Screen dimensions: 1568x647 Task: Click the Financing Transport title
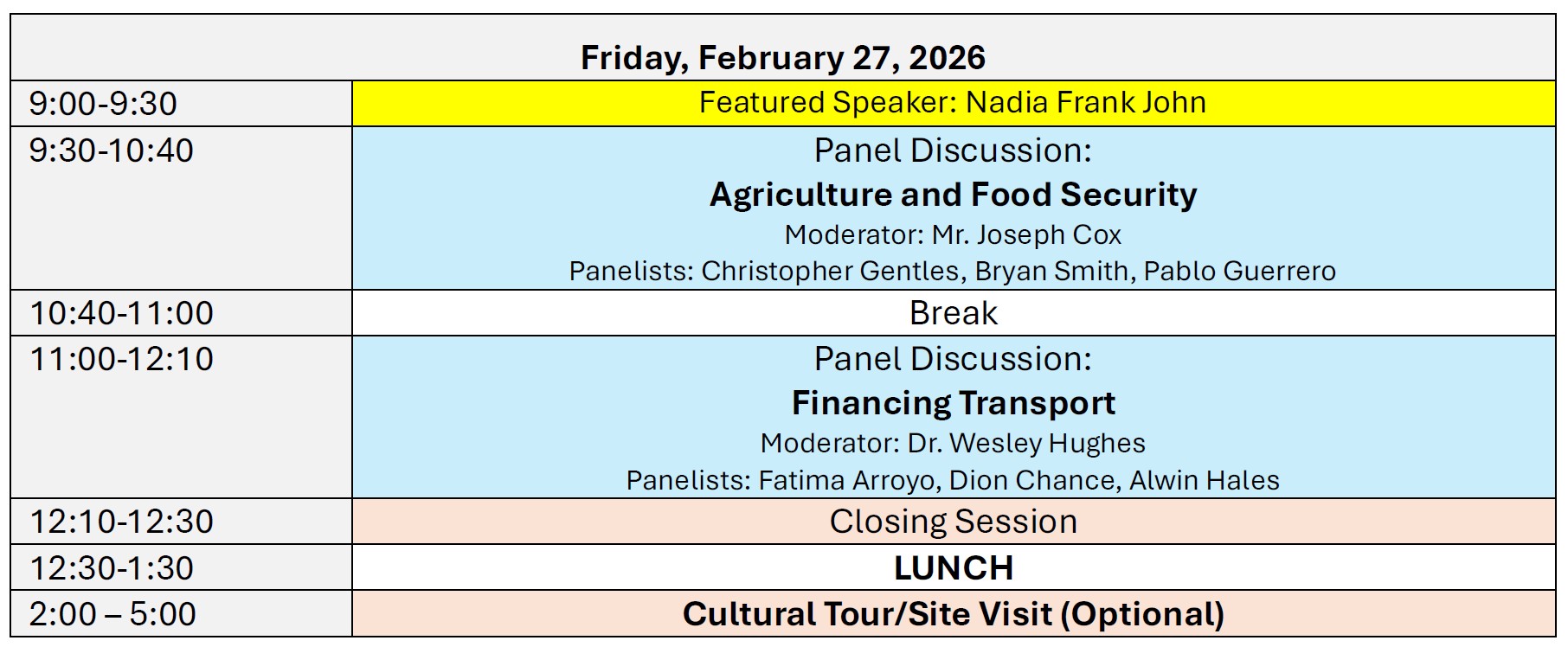point(953,403)
